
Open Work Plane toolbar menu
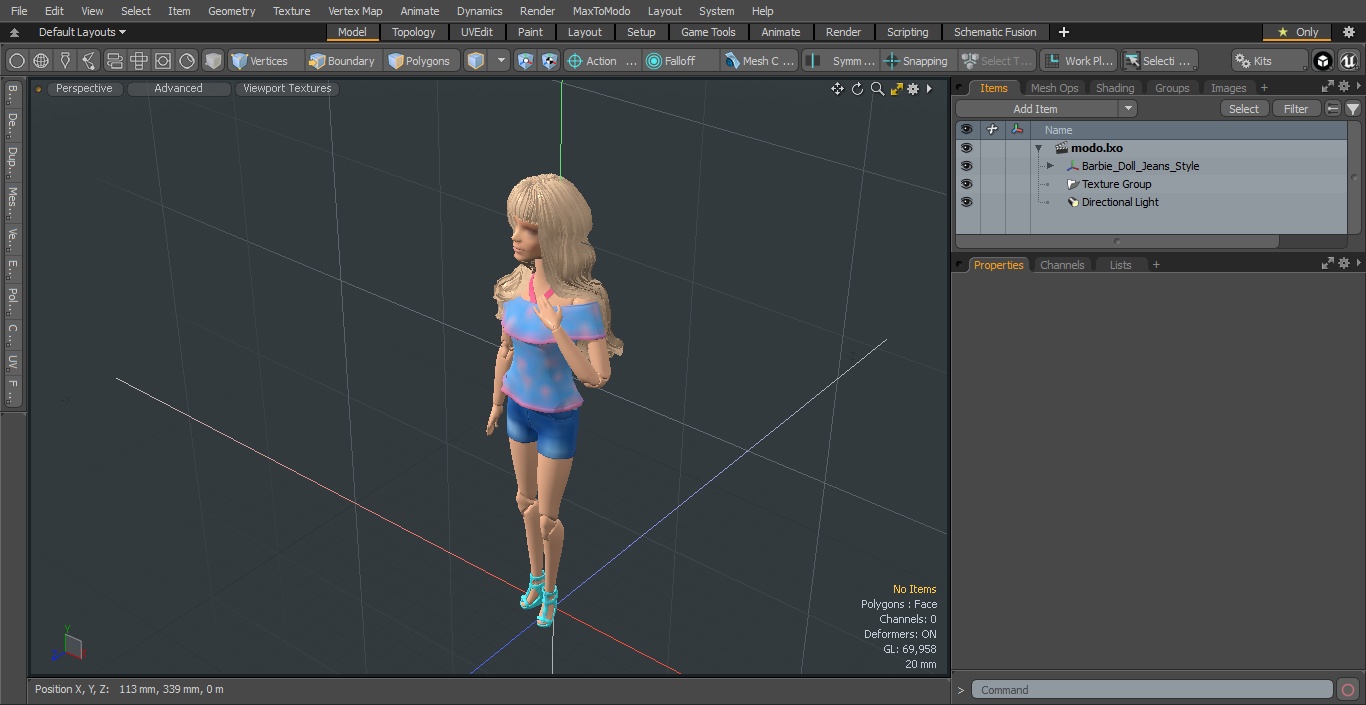click(1077, 61)
